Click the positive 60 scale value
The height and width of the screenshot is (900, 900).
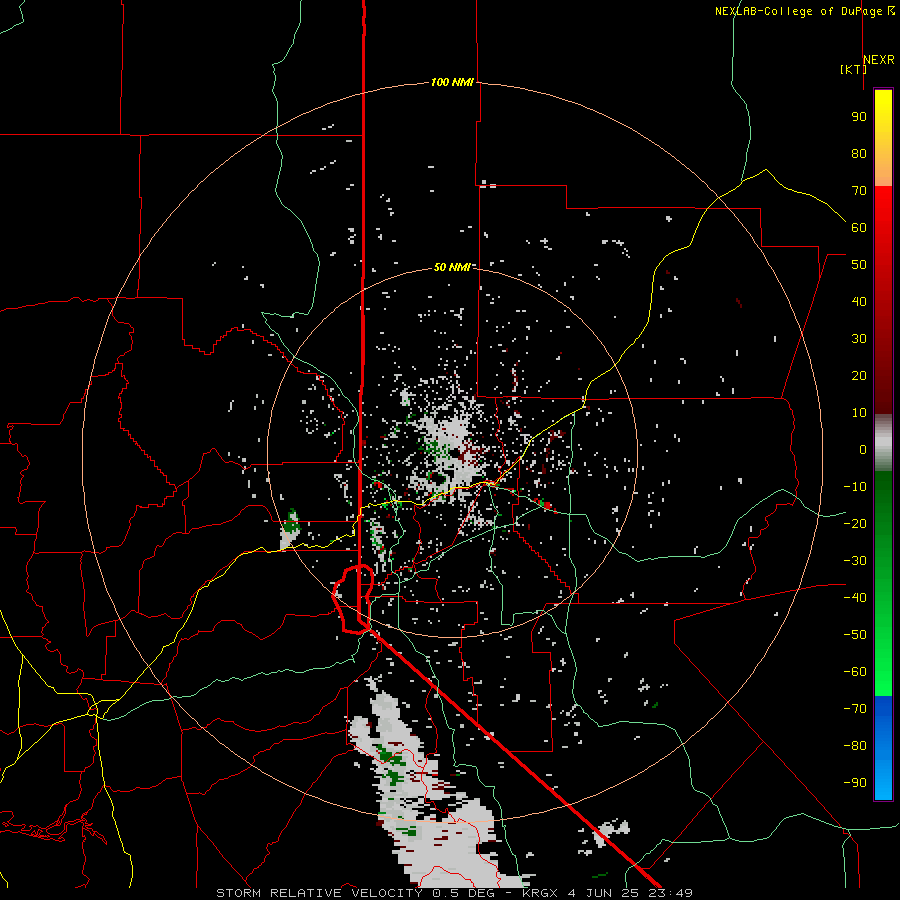click(x=859, y=227)
